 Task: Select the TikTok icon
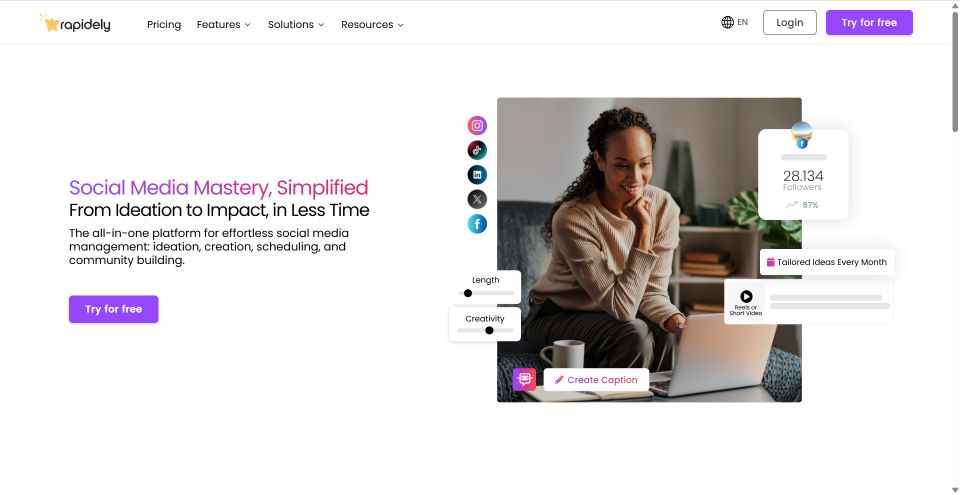[477, 150]
